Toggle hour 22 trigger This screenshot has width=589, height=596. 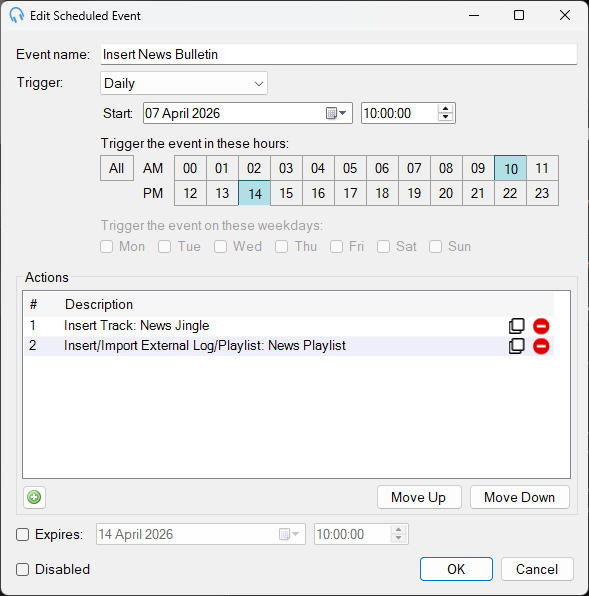tap(510, 193)
